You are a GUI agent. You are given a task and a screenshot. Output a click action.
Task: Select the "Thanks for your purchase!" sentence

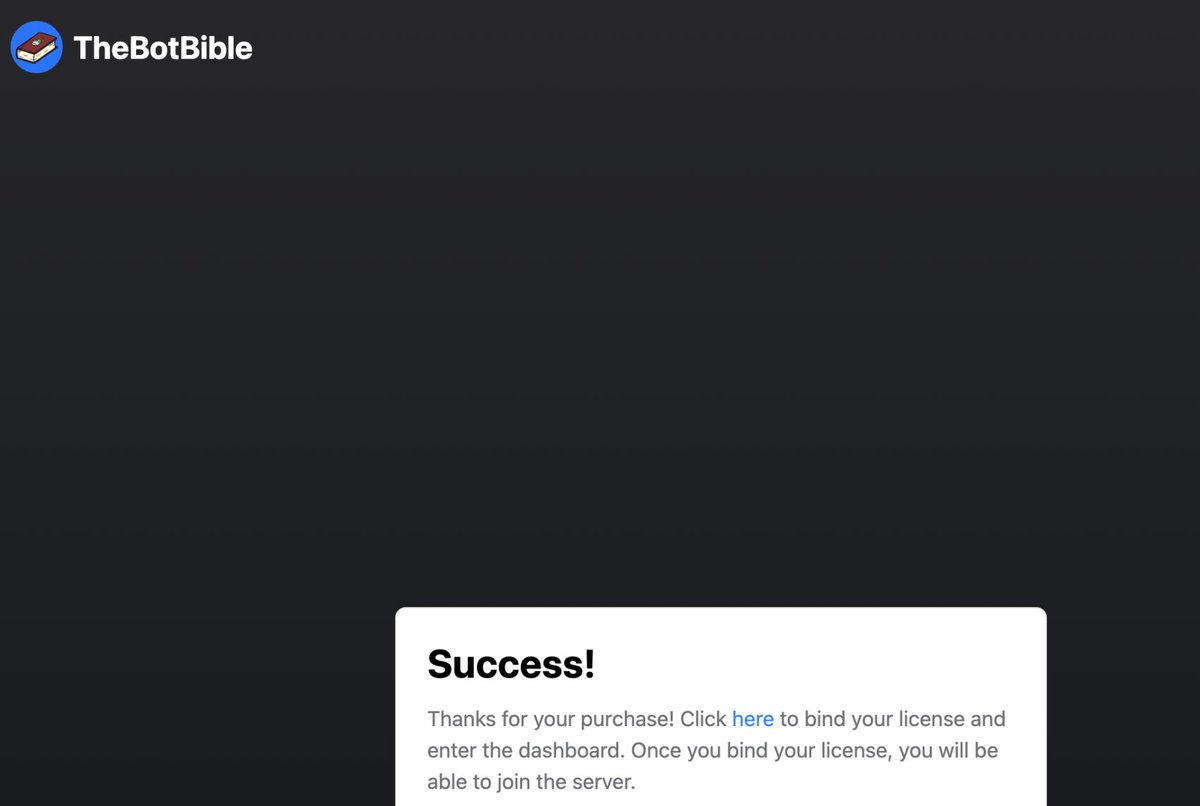pyautogui.click(x=551, y=719)
